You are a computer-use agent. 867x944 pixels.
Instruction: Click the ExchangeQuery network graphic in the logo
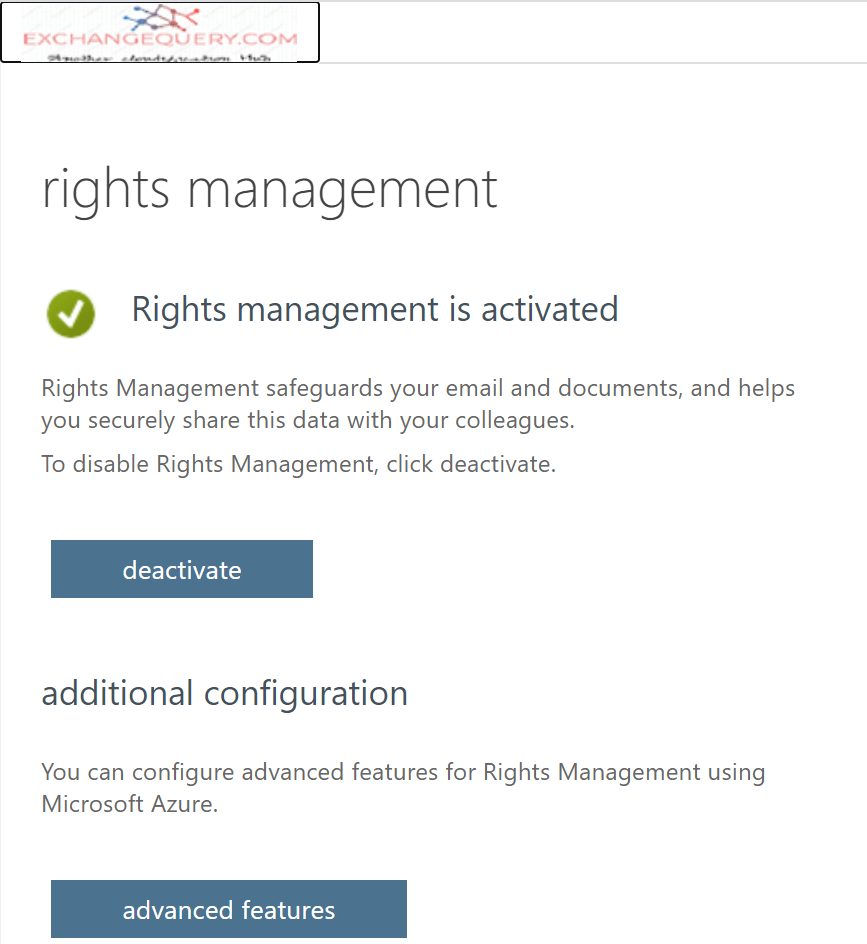[161, 17]
